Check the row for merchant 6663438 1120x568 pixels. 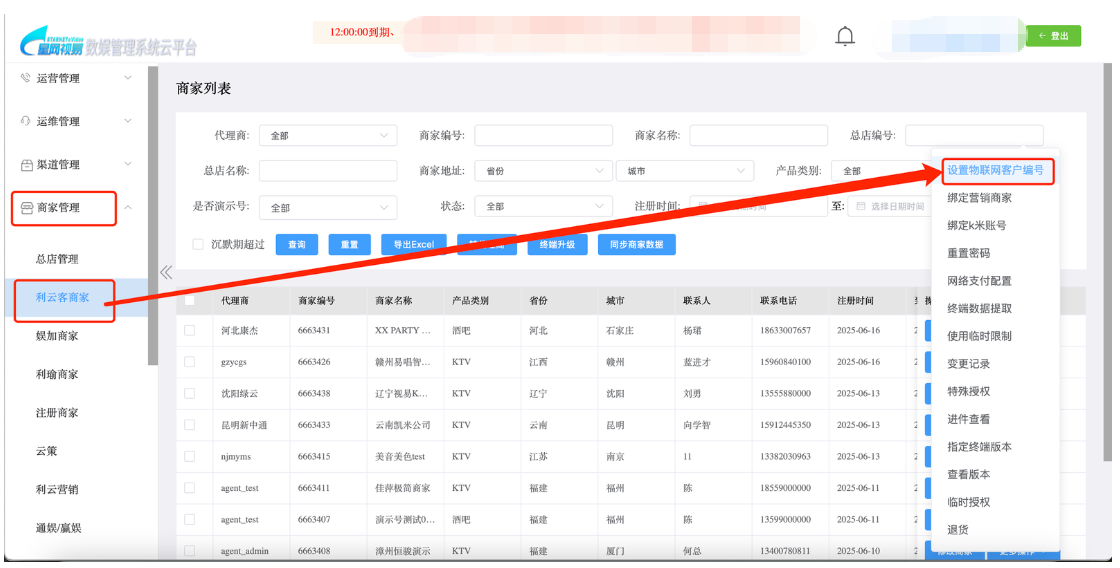pyautogui.click(x=189, y=393)
